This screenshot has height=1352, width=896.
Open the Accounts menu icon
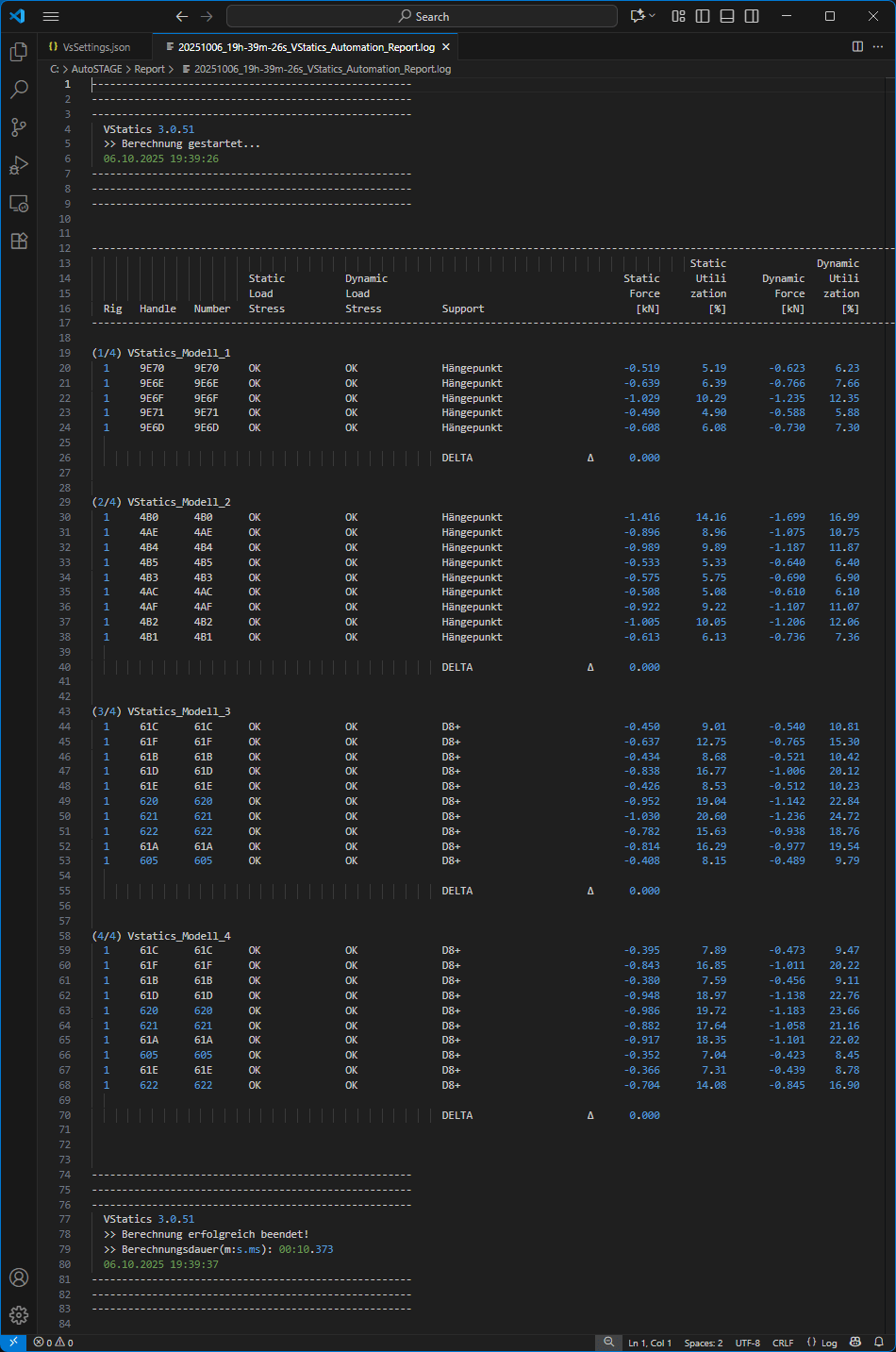(19, 1277)
